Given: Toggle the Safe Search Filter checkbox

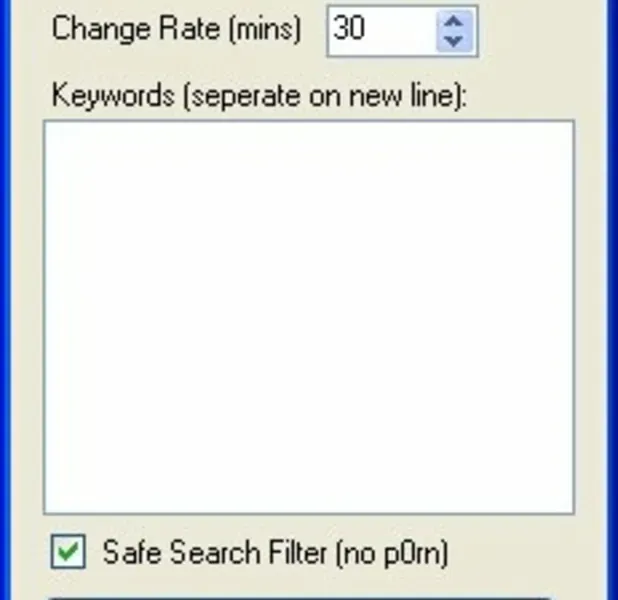Looking at the screenshot, I should pyautogui.click(x=68, y=552).
